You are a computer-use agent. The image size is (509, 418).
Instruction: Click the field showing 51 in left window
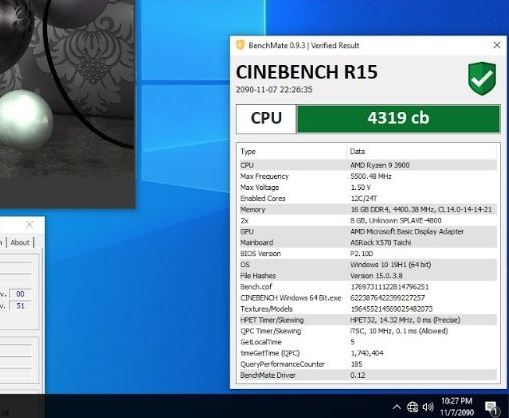pos(20,306)
